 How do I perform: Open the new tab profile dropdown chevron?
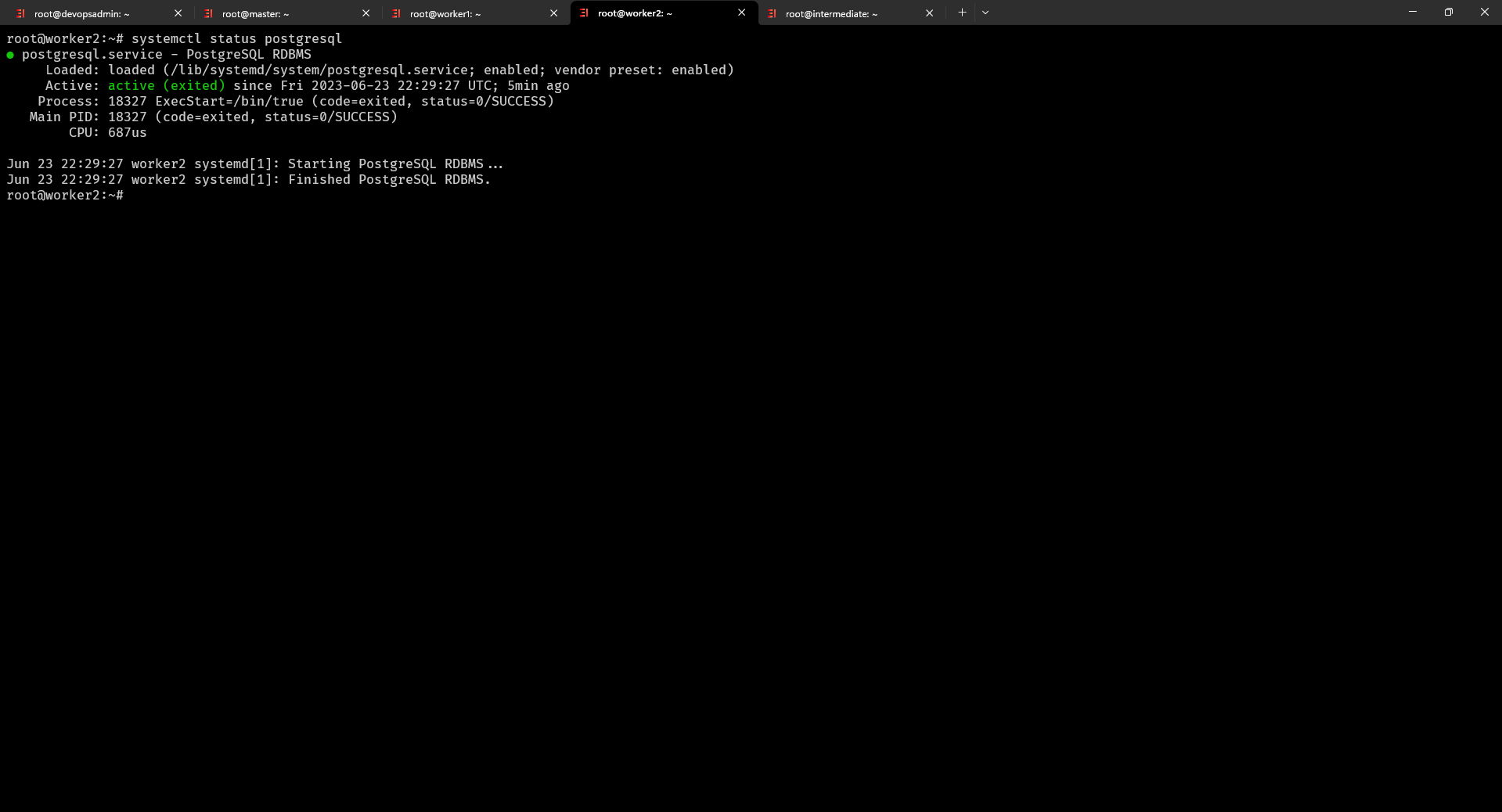(985, 13)
